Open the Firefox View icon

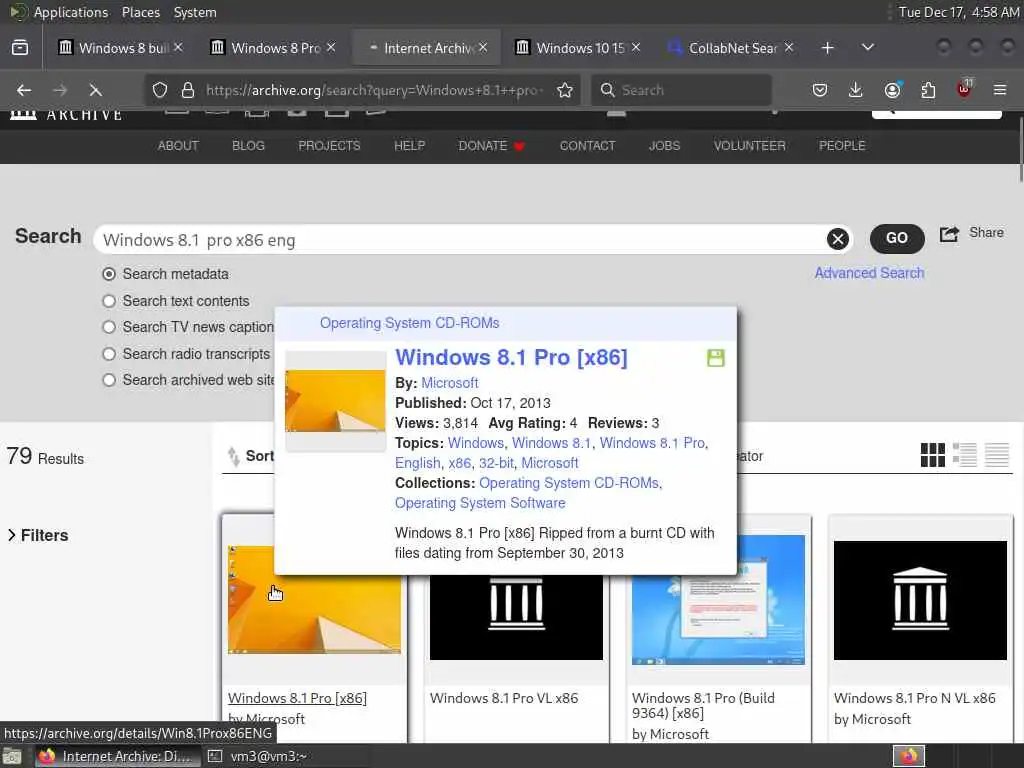tap(20, 48)
